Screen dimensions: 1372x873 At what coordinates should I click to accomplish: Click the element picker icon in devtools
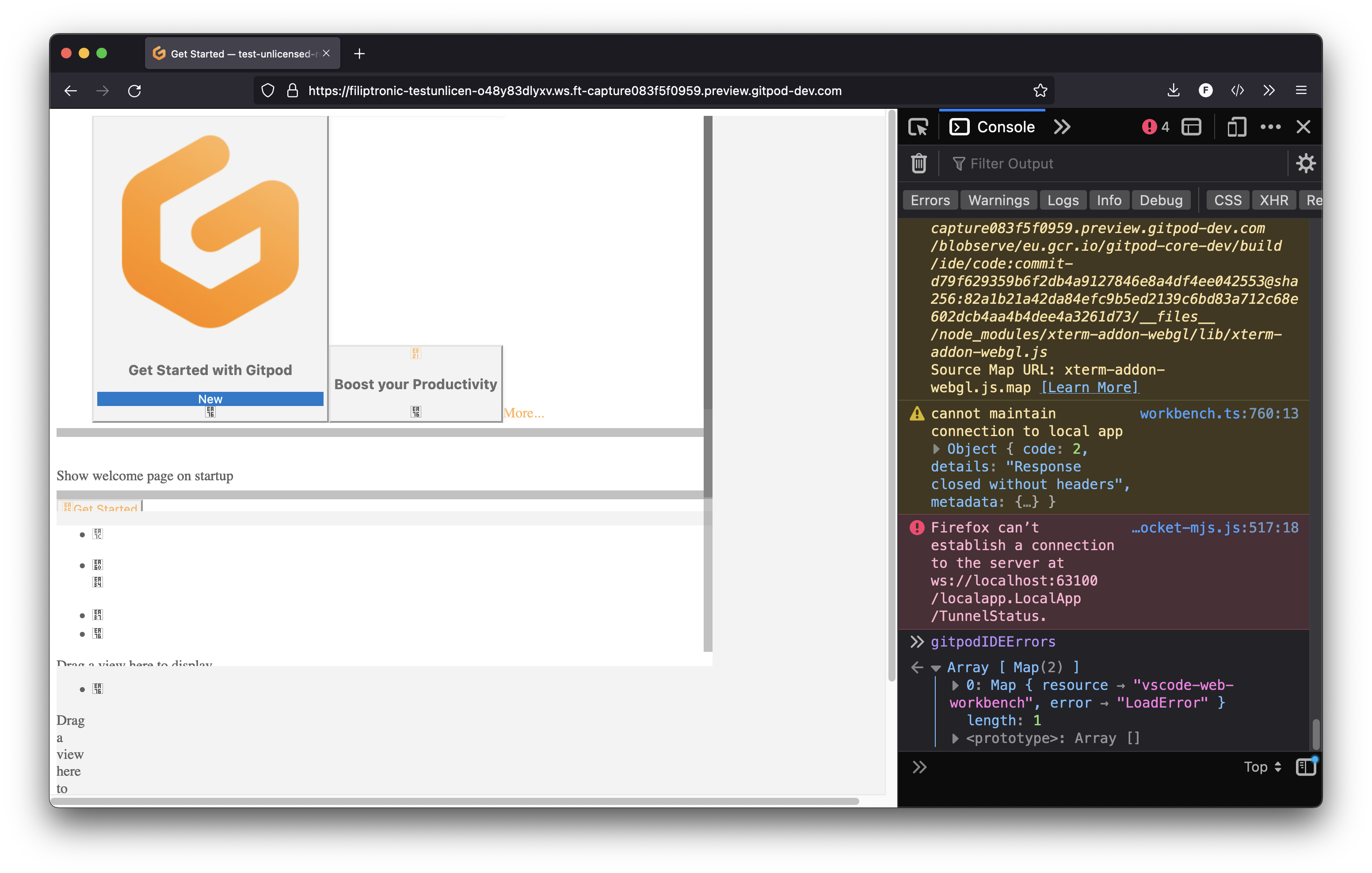(x=918, y=126)
